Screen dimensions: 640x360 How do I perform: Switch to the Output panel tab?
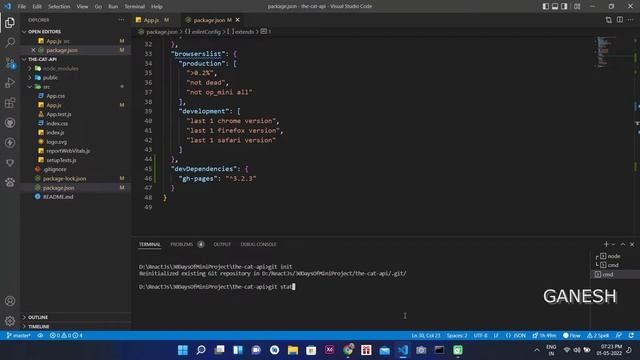[x=222, y=244]
